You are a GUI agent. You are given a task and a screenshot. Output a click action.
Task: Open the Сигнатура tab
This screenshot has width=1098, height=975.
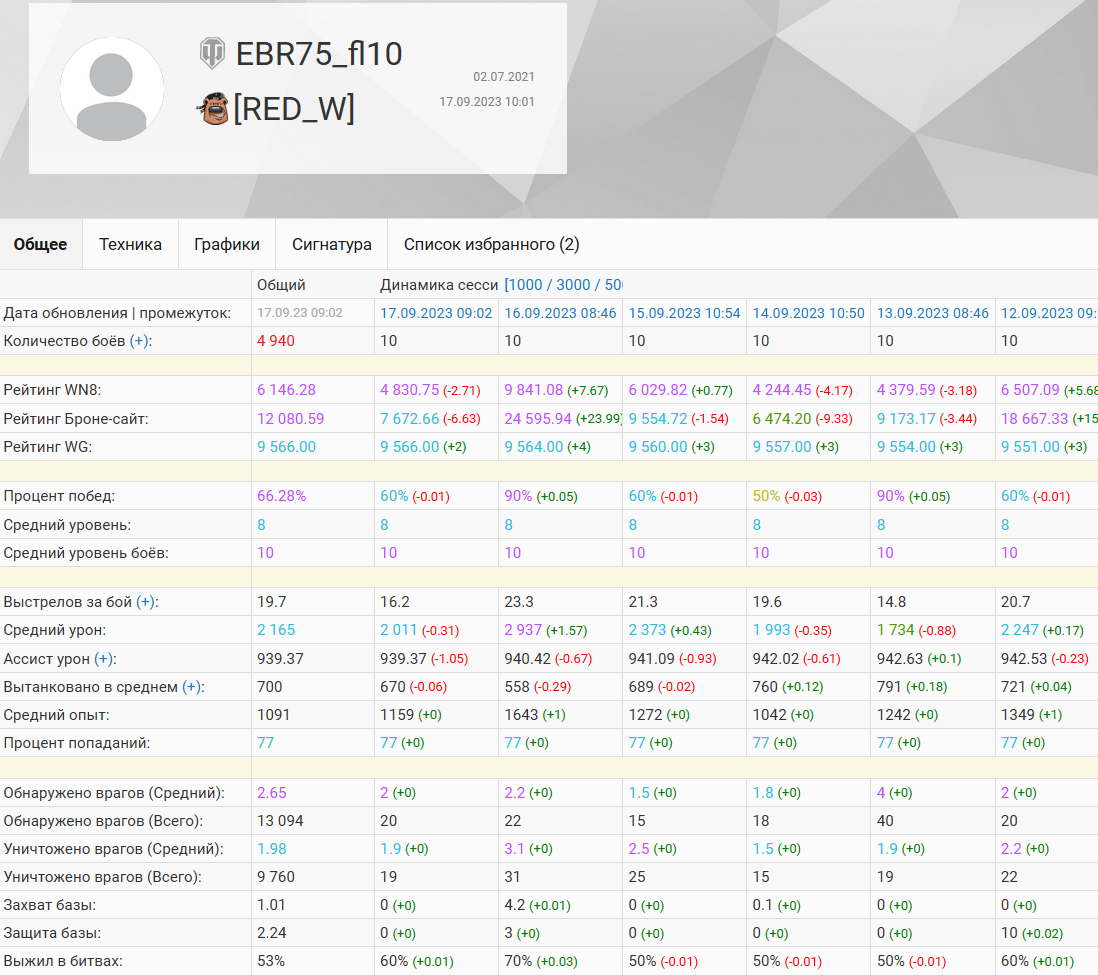point(331,244)
